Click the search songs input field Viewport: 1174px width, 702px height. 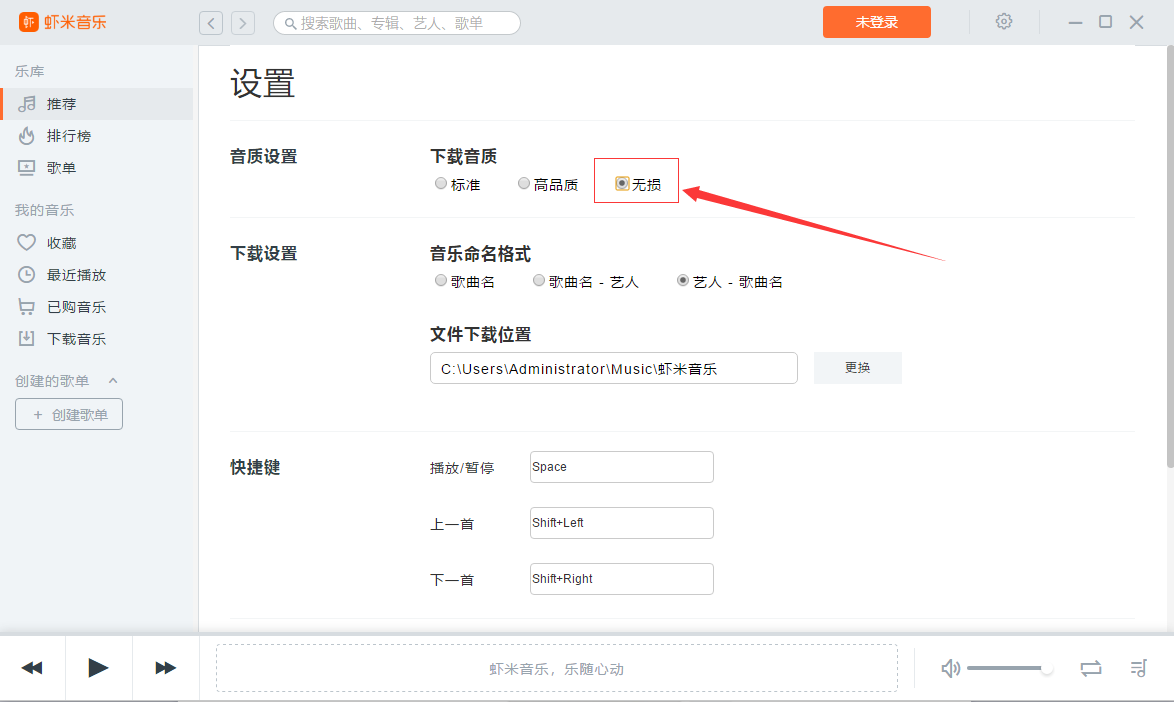tap(397, 23)
